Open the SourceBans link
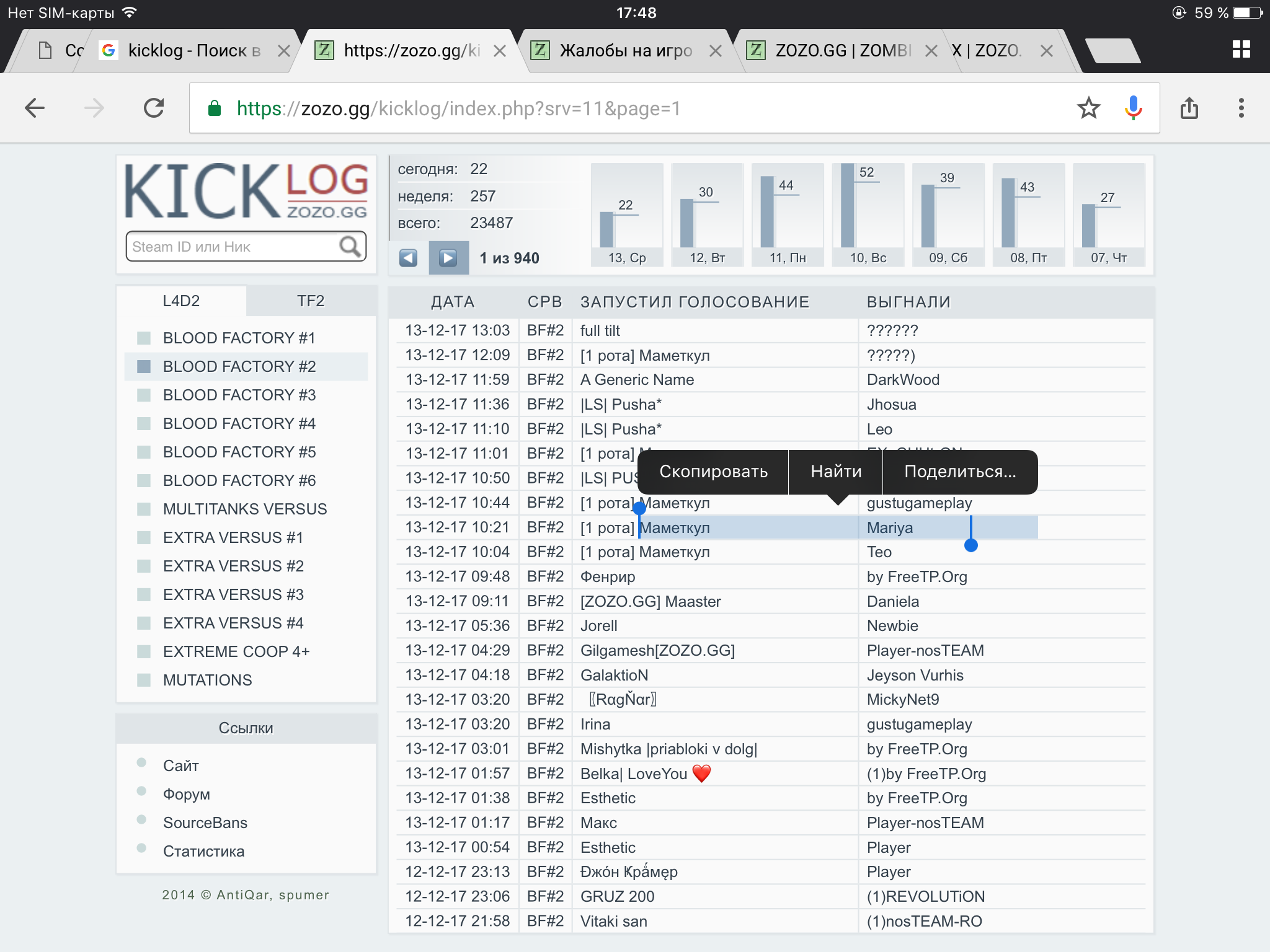Screen dimensions: 1270x952 click(x=205, y=822)
